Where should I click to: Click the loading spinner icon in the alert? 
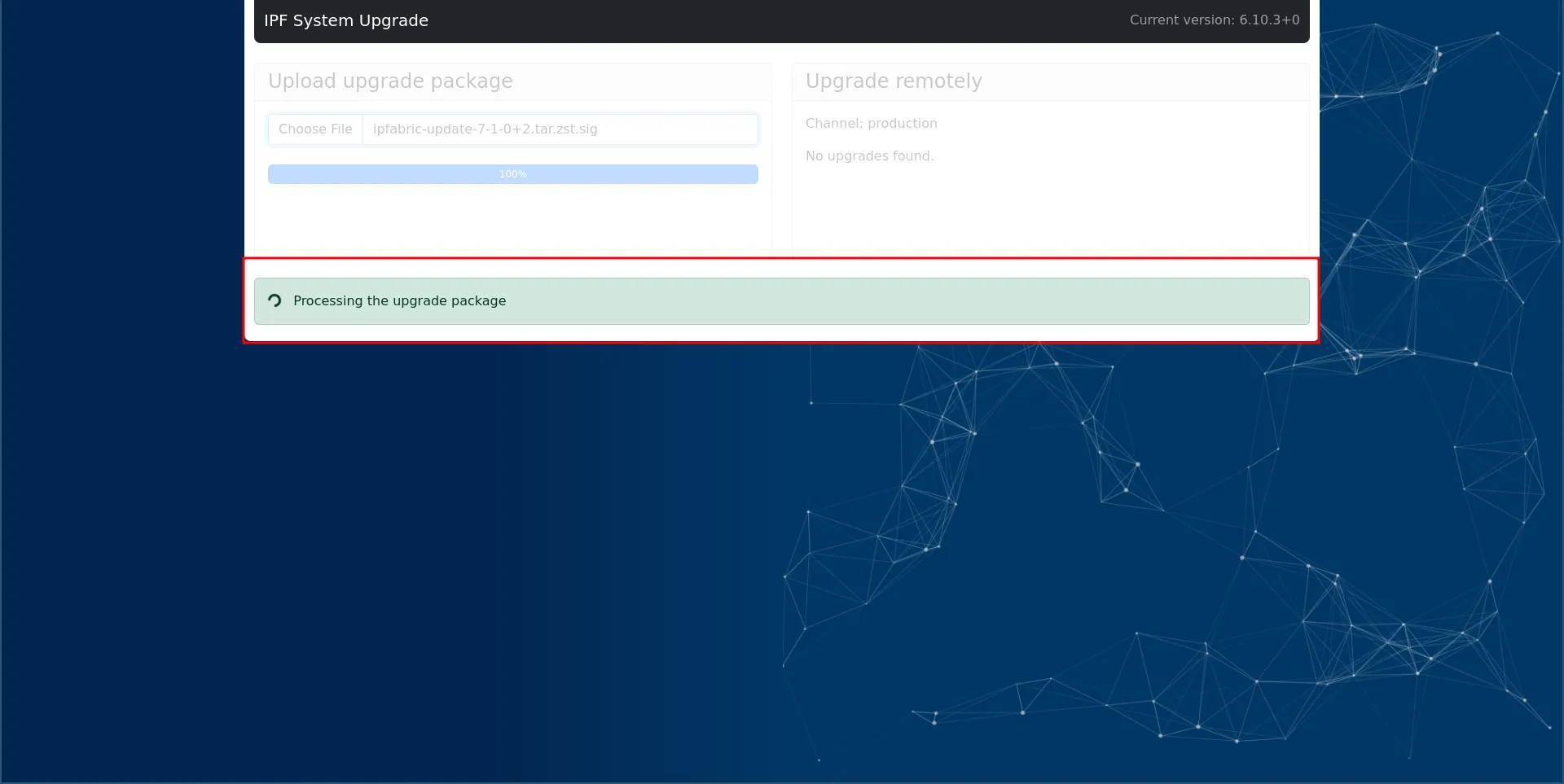click(x=275, y=300)
